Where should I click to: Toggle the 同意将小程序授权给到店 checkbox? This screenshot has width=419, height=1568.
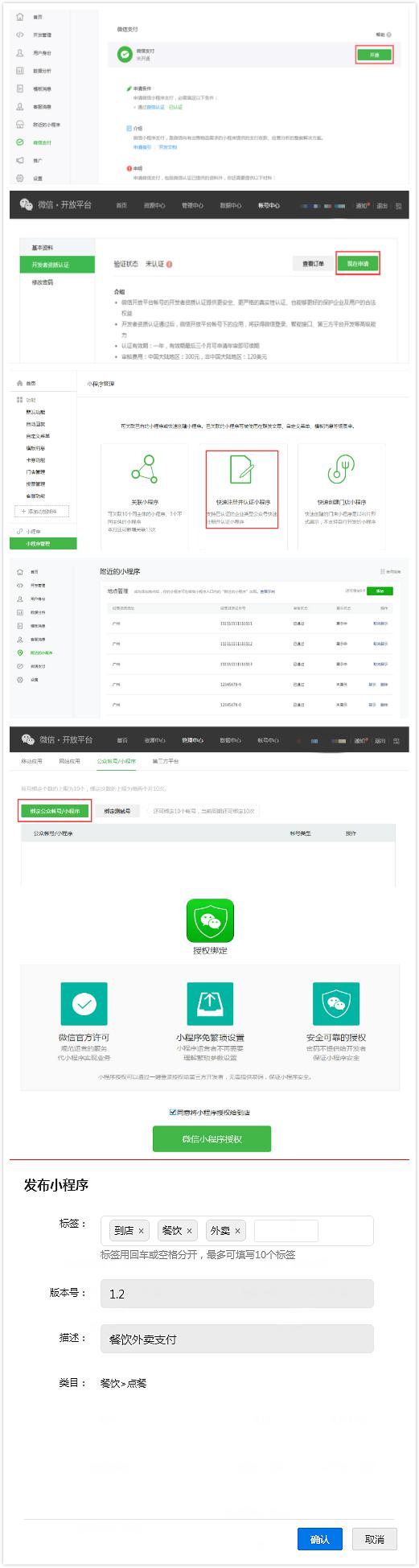point(173,1112)
